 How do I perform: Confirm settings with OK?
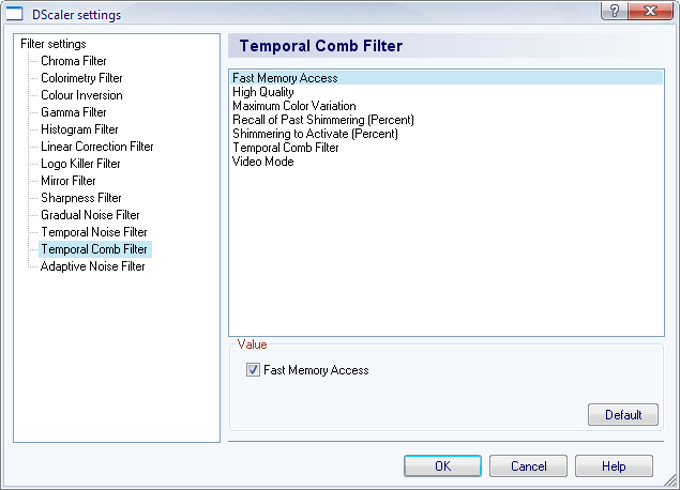pos(443,466)
